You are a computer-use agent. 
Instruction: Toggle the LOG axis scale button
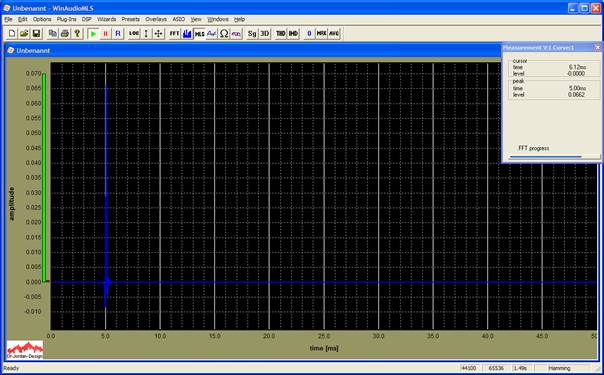[134, 33]
